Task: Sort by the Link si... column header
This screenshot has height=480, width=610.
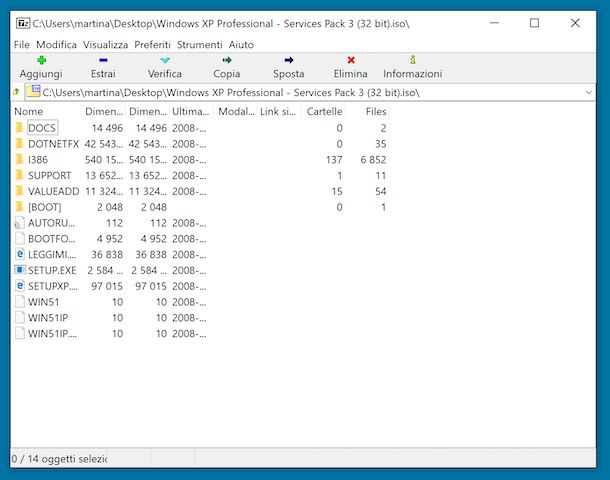Action: [x=279, y=112]
